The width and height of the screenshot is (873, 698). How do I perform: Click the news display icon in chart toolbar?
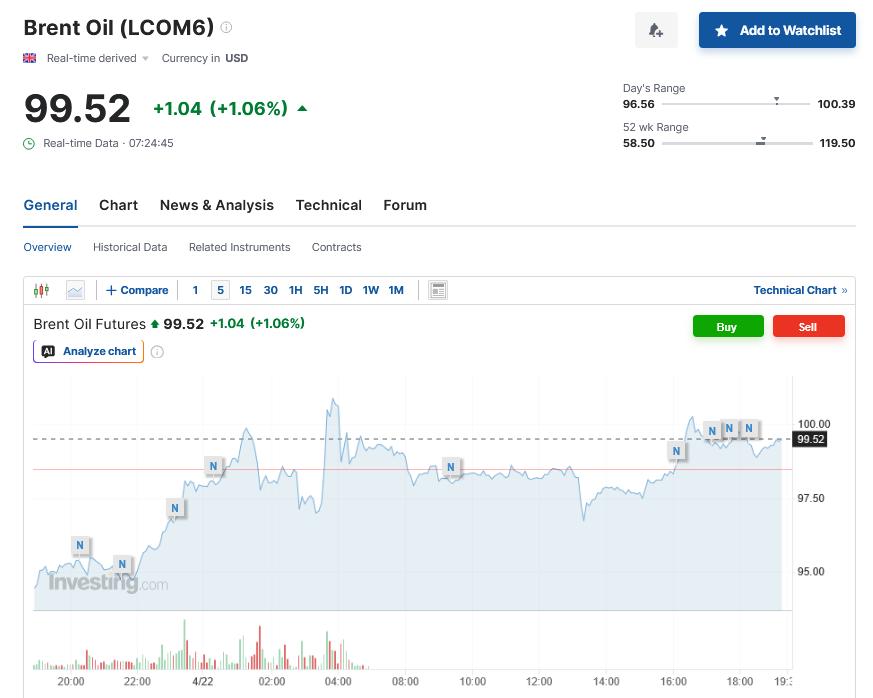point(437,290)
